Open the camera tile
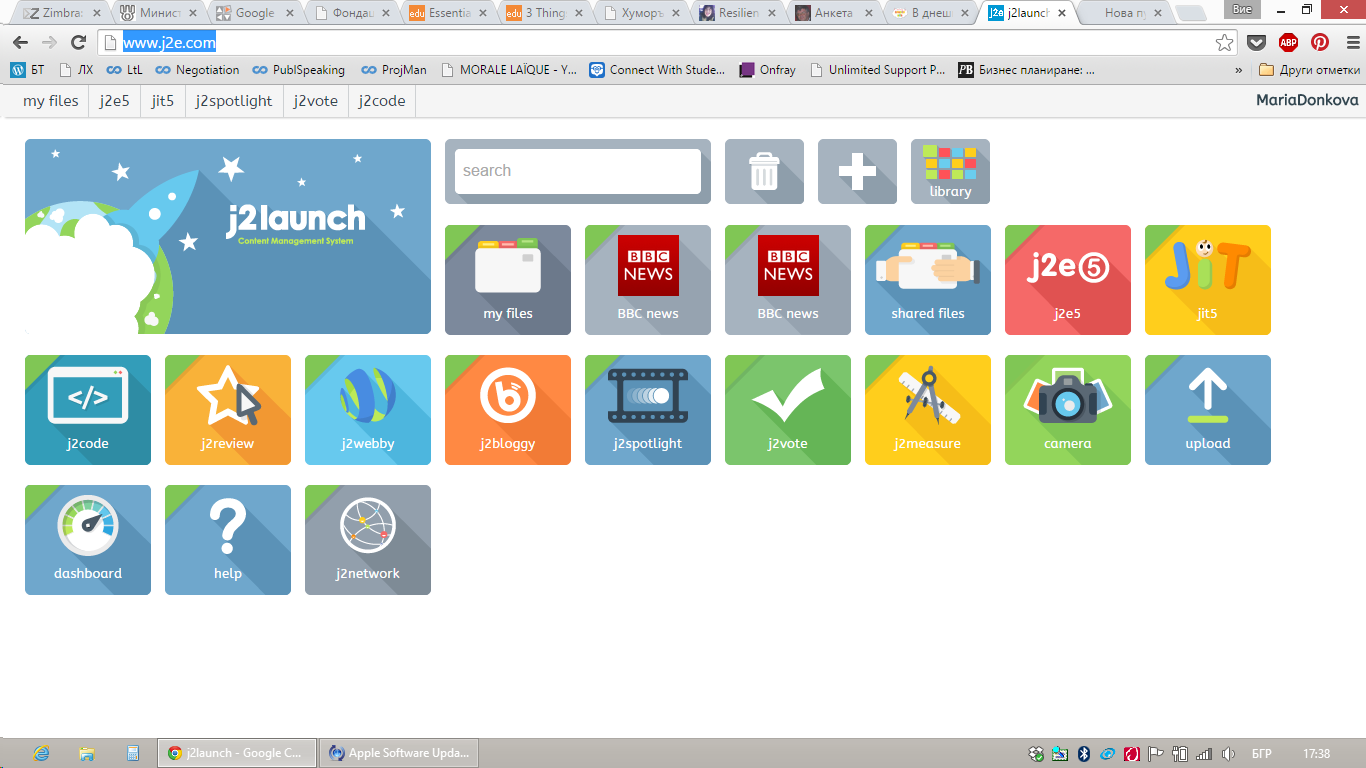 (x=1068, y=410)
